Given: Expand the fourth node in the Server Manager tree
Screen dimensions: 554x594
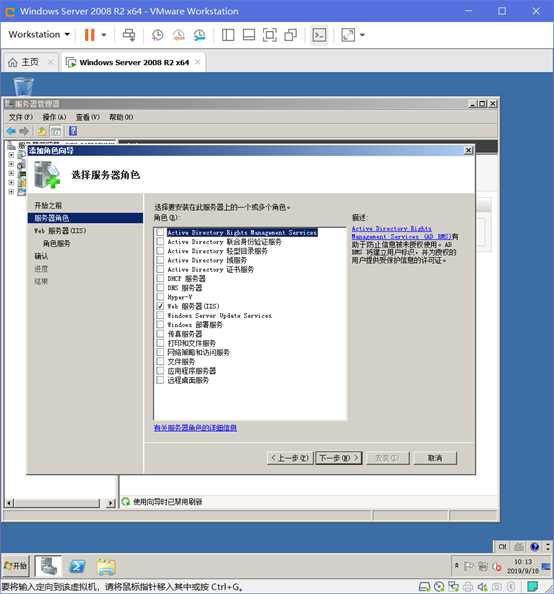Looking at the screenshot, I should pyautogui.click(x=11, y=183).
